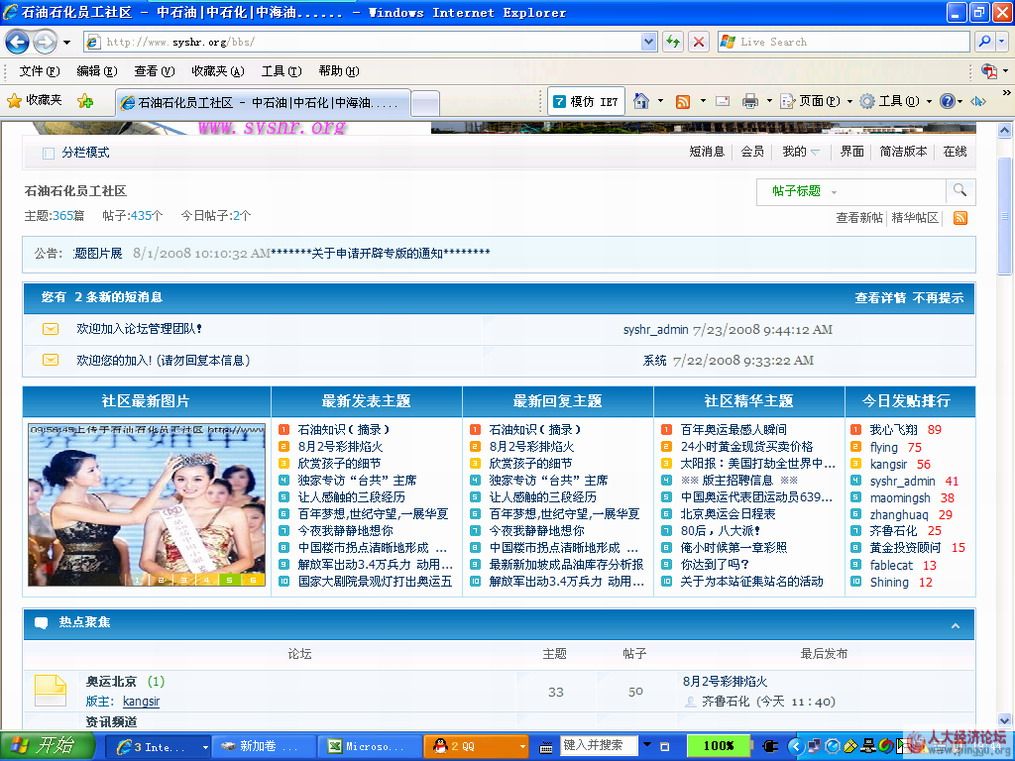Click the 不再提示 link
This screenshot has width=1015, height=761.
(x=938, y=298)
